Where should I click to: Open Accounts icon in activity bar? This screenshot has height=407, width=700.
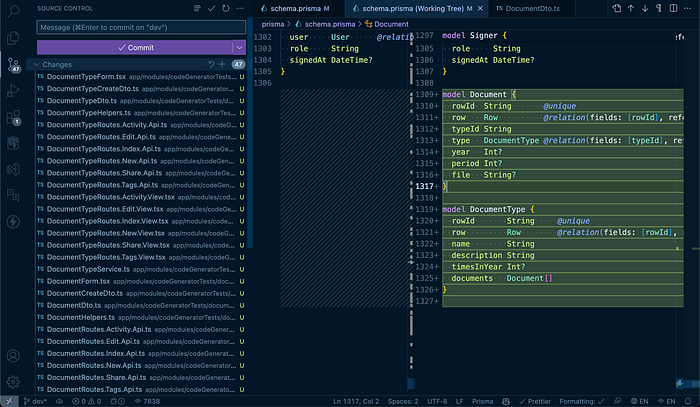[x=13, y=356]
